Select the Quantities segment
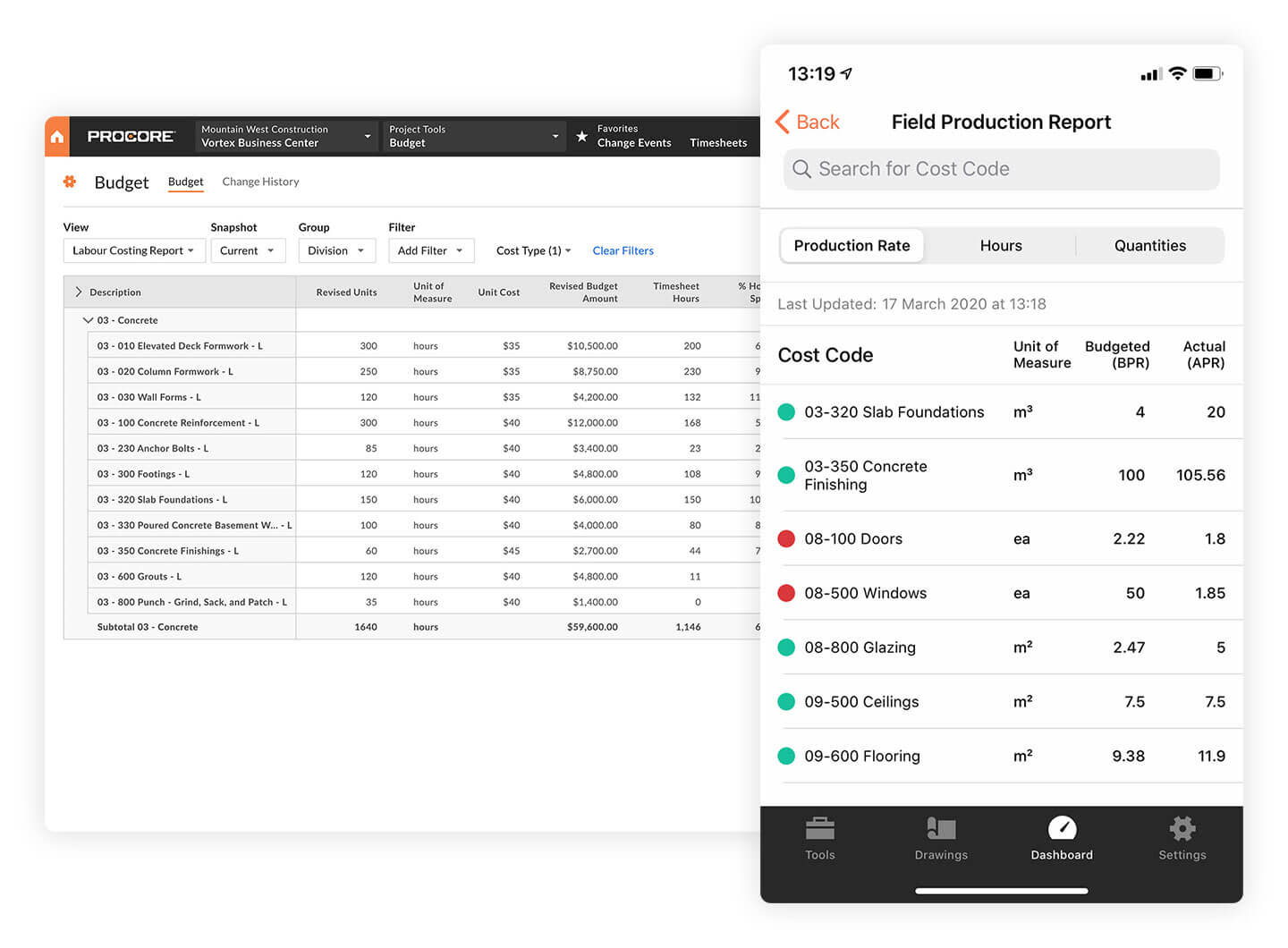Image resolution: width=1288 pixels, height=948 pixels. click(1150, 246)
